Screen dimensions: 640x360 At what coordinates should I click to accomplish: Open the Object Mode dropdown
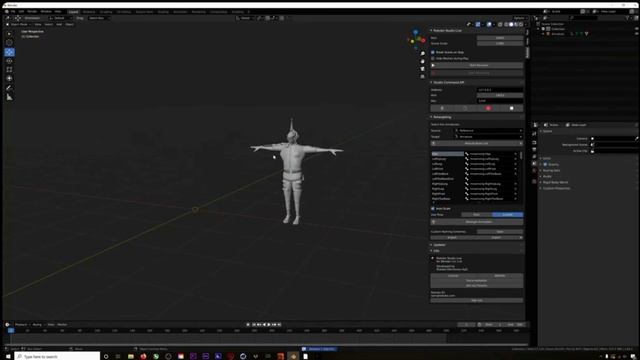18,24
